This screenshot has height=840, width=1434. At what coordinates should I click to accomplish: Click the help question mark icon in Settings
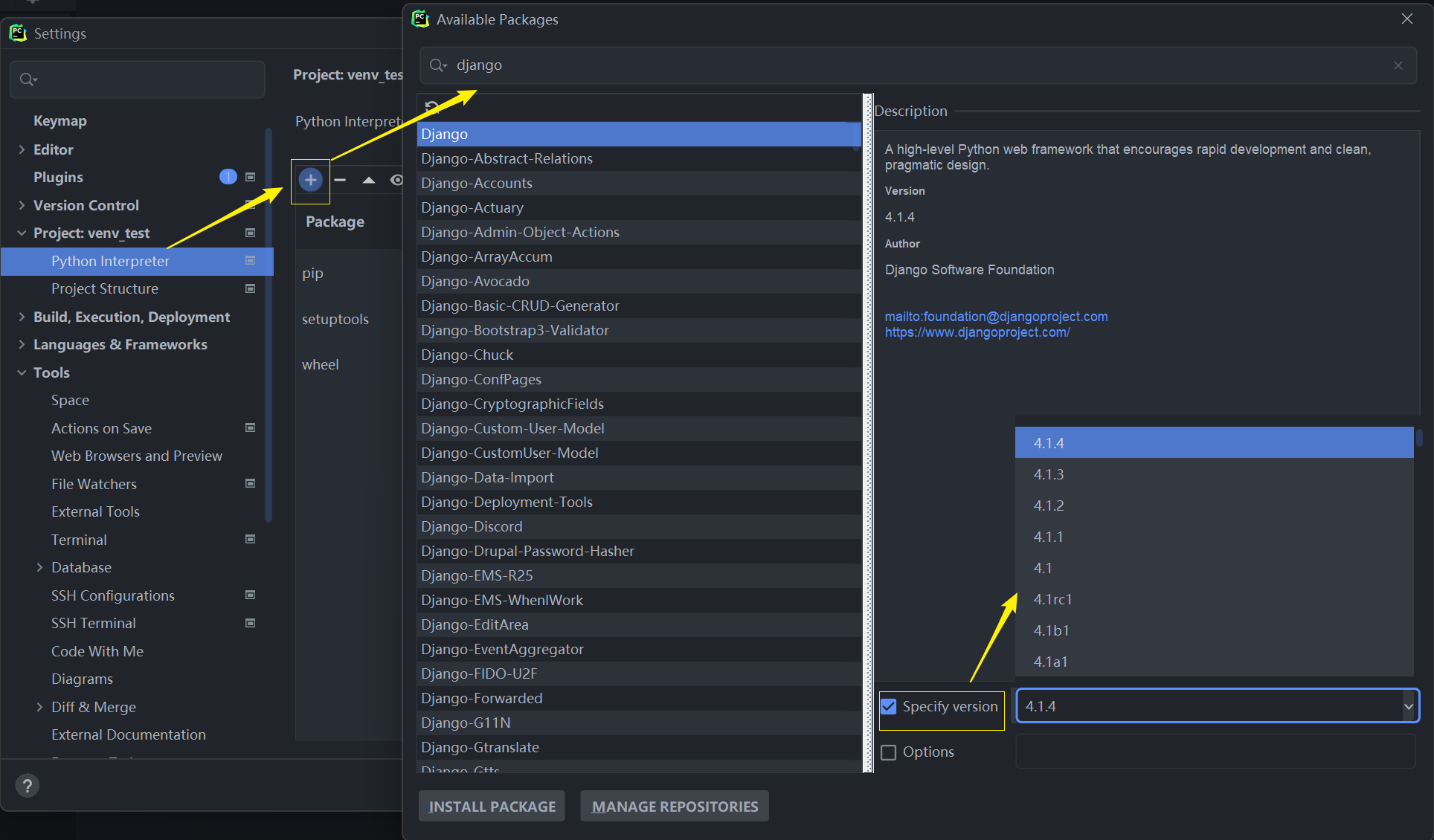point(28,785)
